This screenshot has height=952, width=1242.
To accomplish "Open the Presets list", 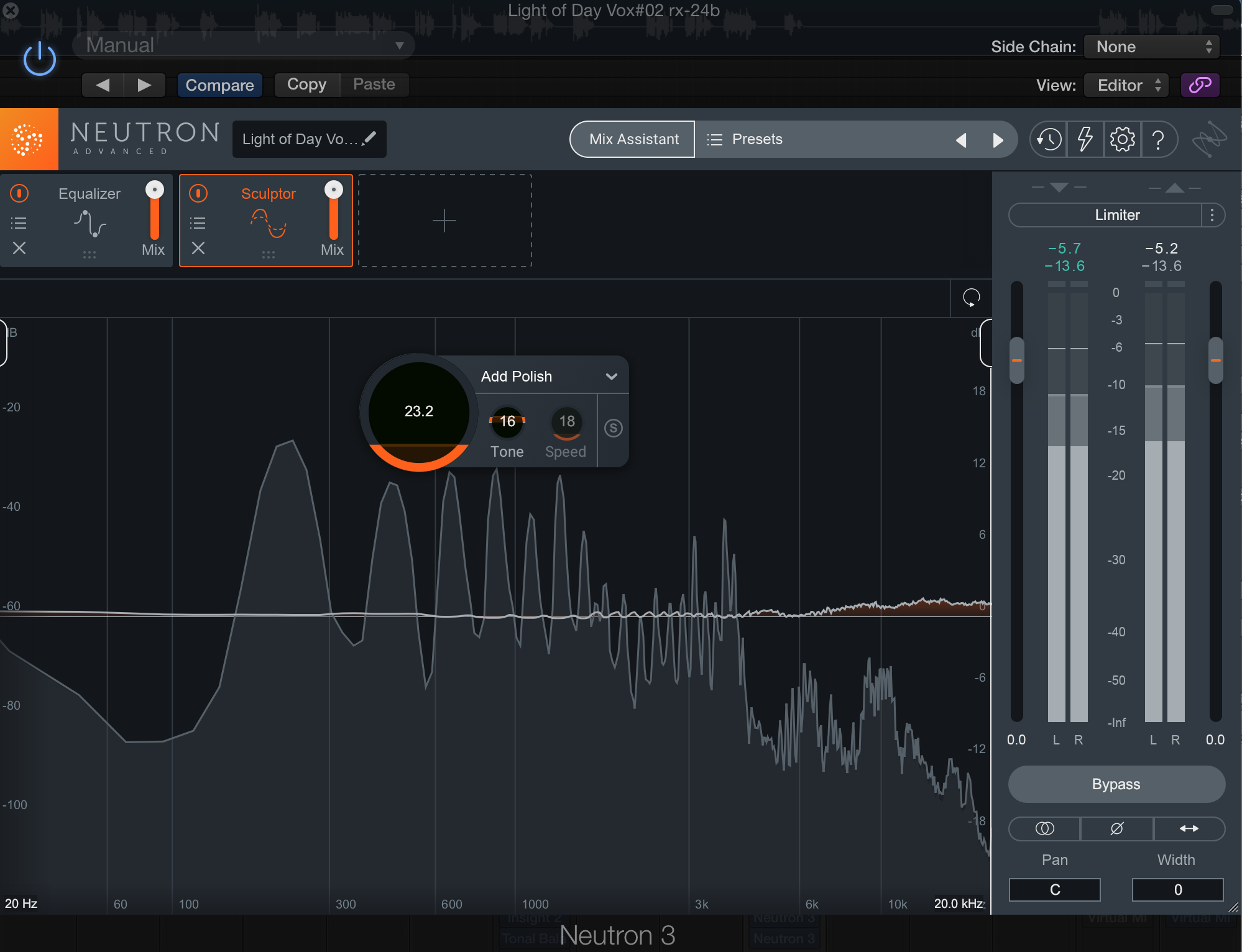I will 745,139.
